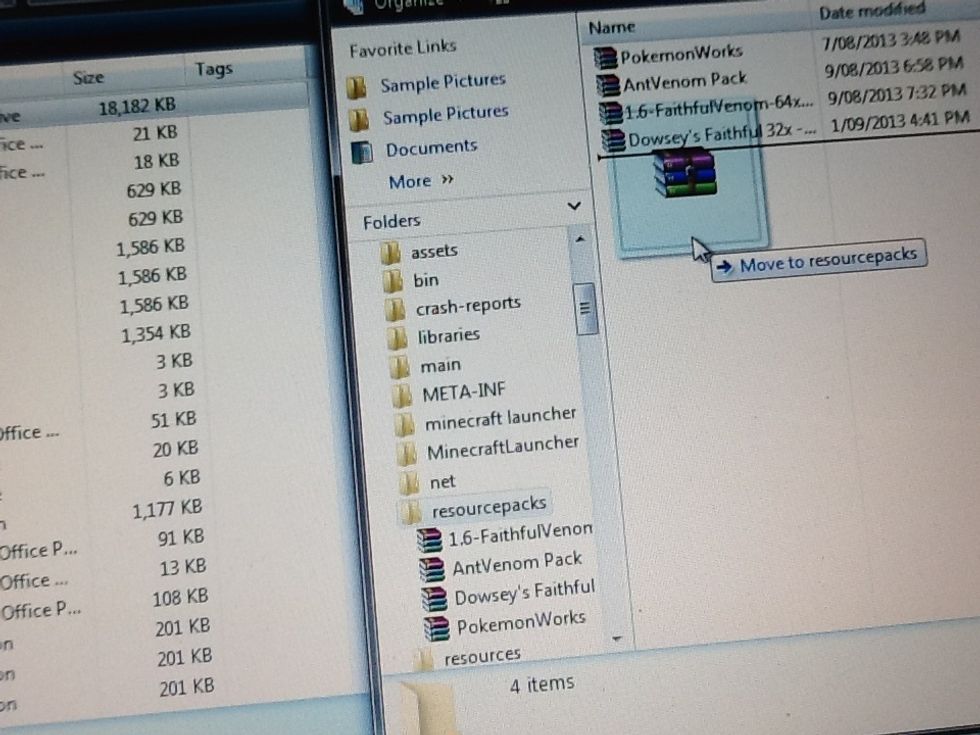Select AntVenom Pack archive in folder tree
Screen dimensions: 980x735
click(517, 564)
